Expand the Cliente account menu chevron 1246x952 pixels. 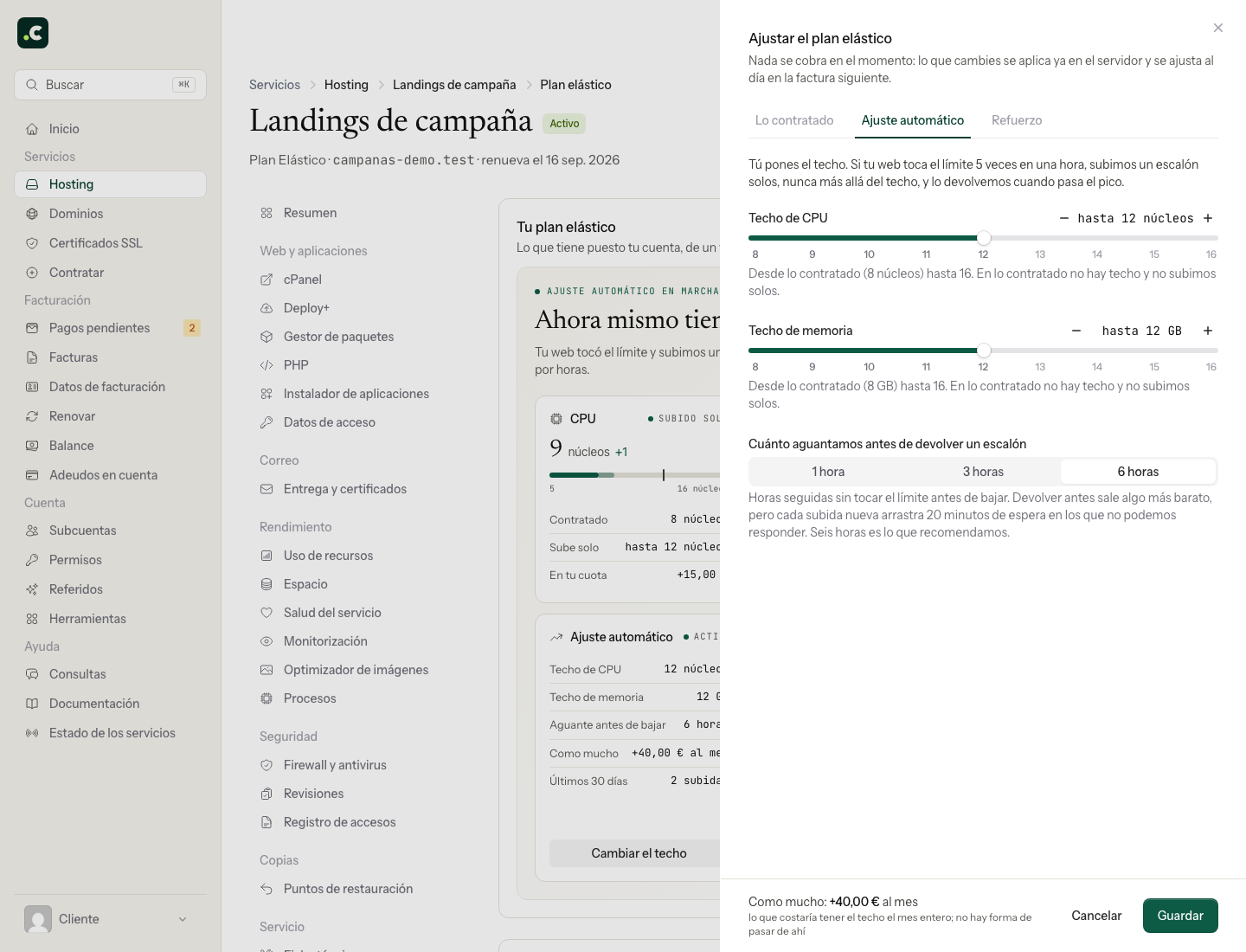(x=183, y=919)
